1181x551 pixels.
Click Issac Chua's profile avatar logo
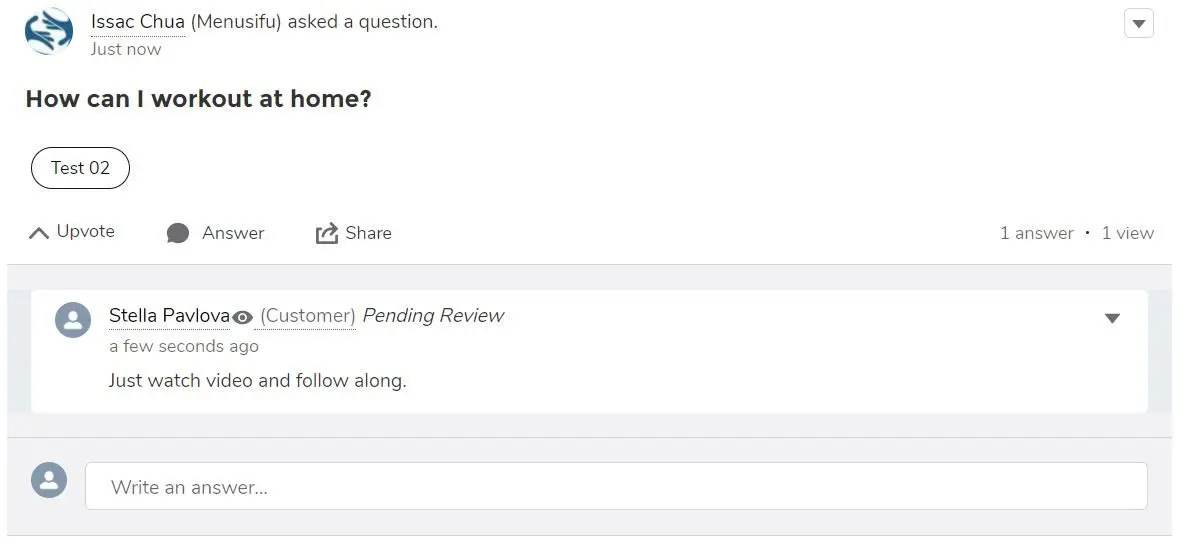(x=49, y=31)
